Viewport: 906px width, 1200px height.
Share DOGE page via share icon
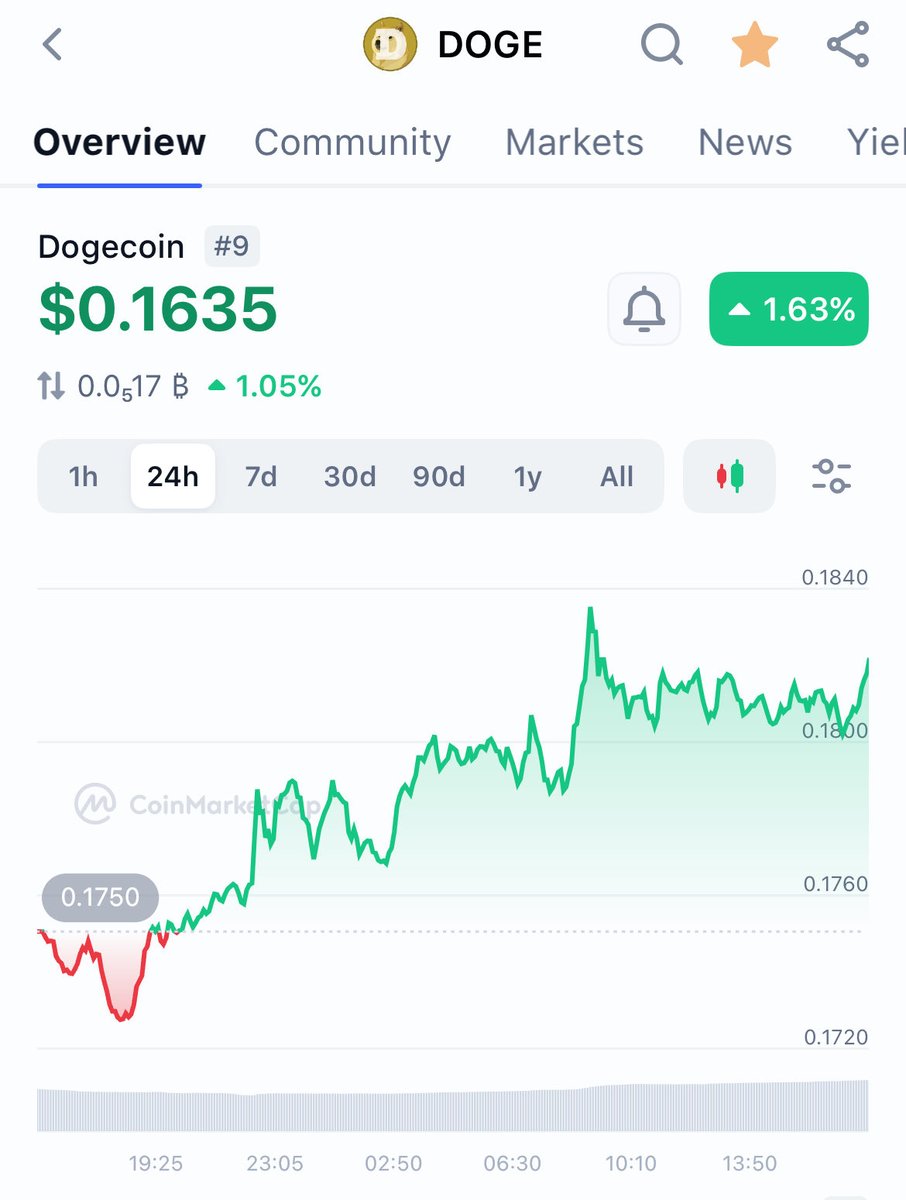(x=848, y=45)
